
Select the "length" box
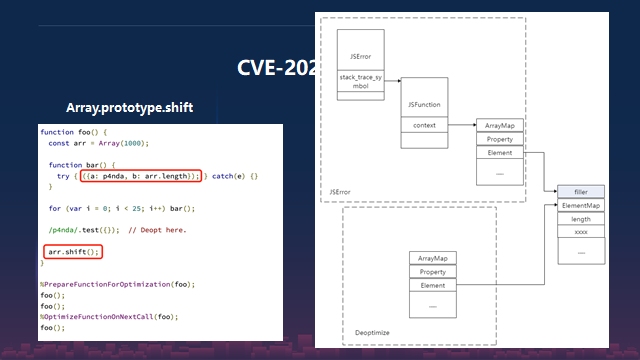581,219
